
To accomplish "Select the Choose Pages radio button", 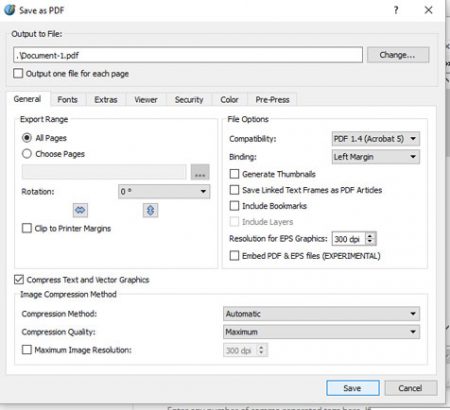I will coord(27,154).
